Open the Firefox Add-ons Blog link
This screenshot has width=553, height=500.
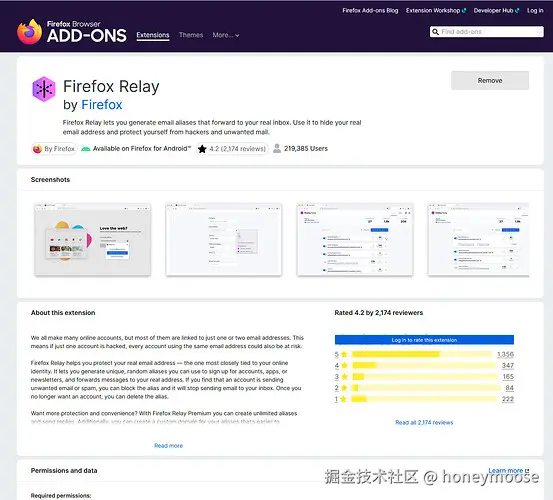pos(370,11)
